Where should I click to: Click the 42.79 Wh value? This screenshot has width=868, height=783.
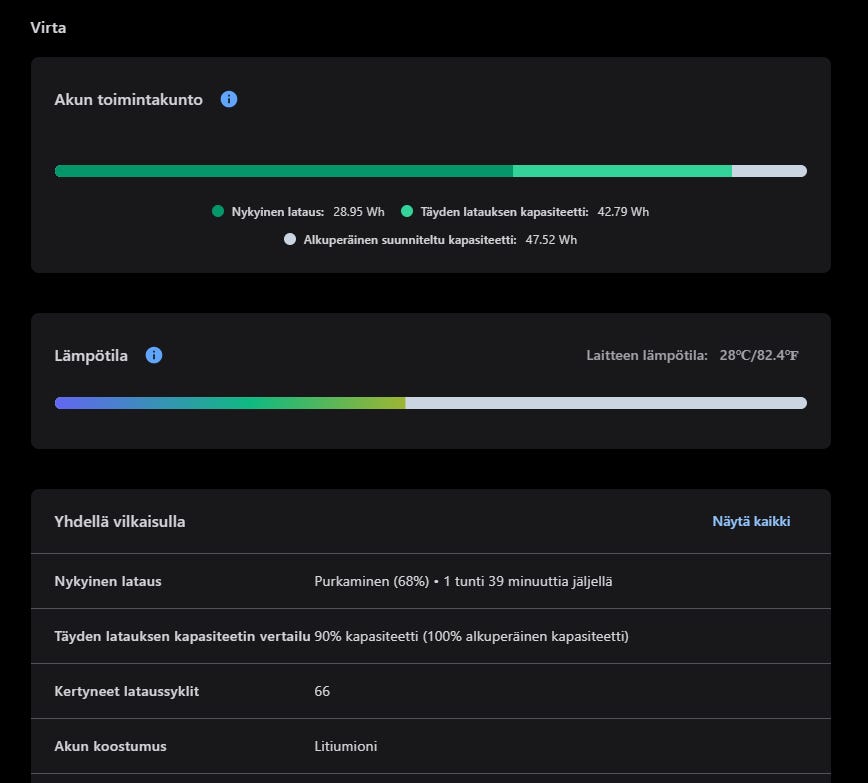point(623,212)
